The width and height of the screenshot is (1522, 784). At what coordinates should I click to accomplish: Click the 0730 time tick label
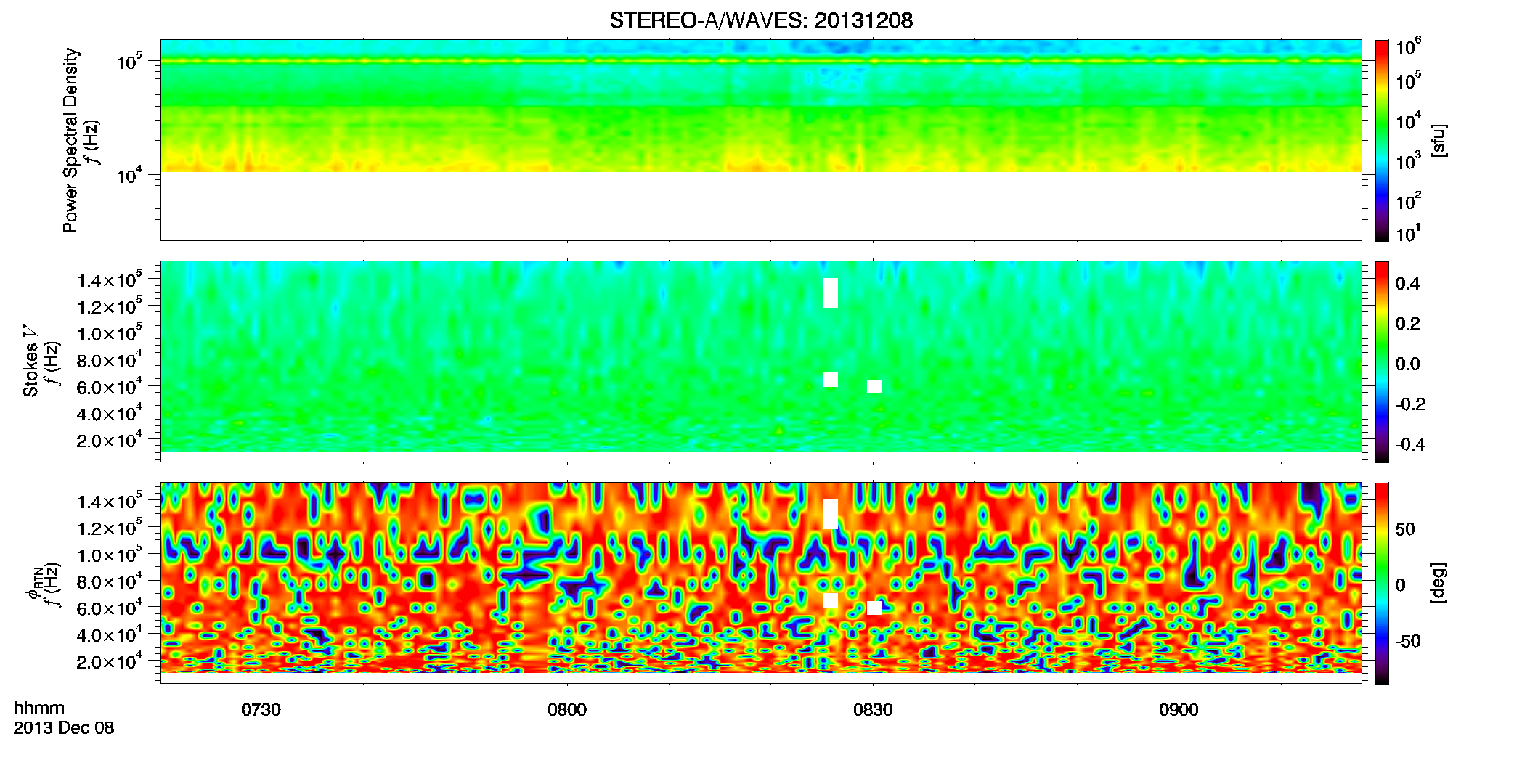261,710
